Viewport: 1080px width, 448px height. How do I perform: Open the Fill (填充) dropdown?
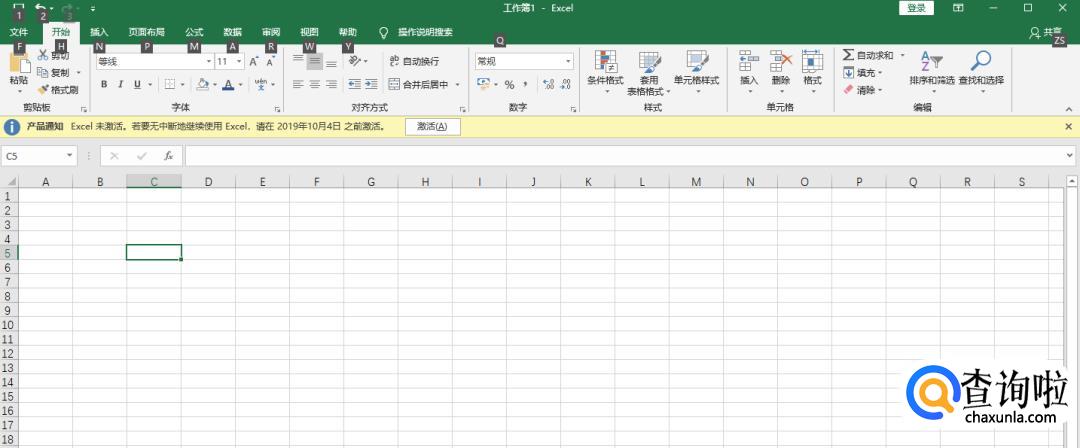click(x=863, y=72)
